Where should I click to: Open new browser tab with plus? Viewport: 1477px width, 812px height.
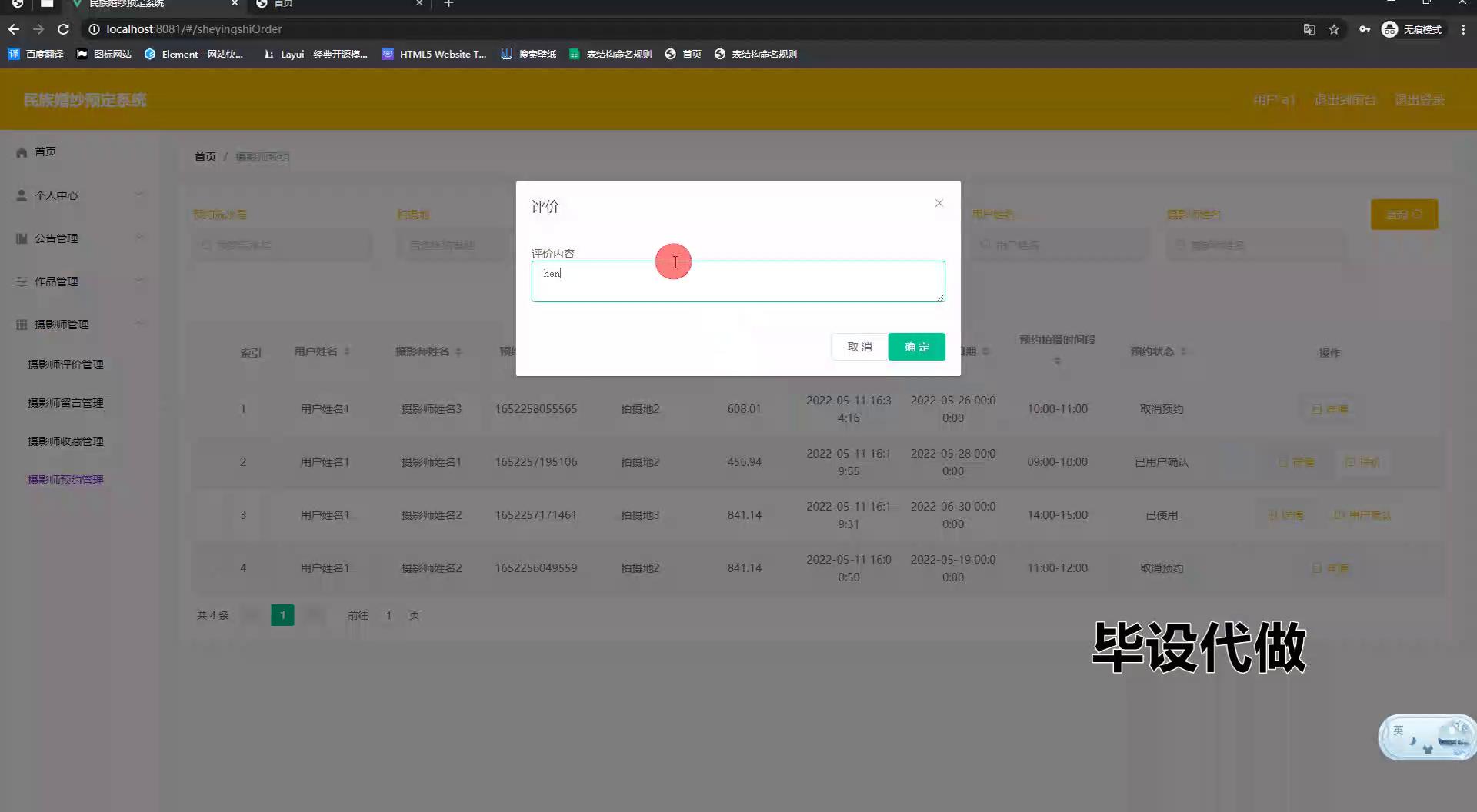(x=449, y=4)
